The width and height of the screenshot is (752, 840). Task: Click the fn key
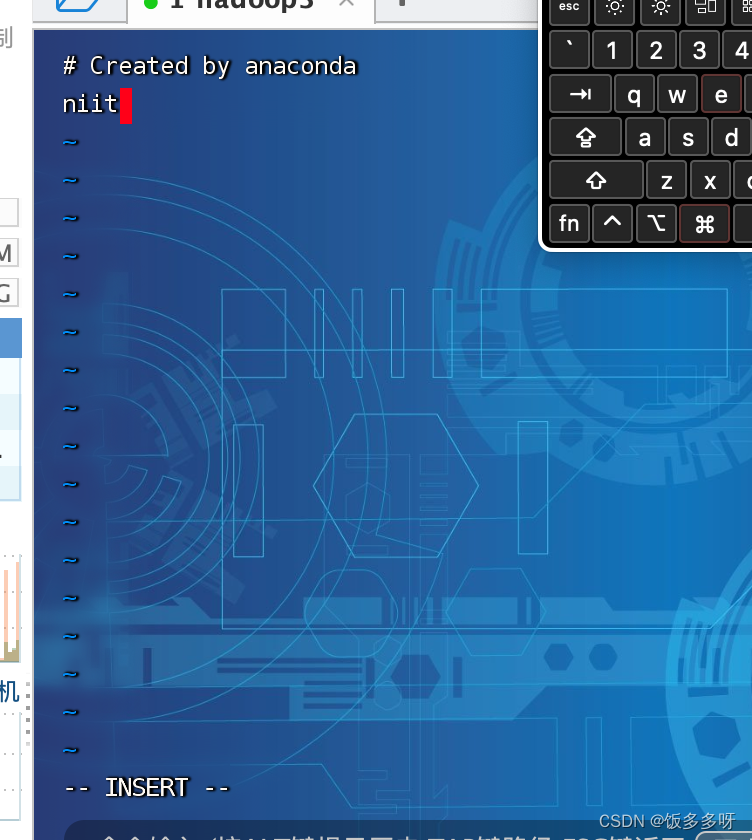pyautogui.click(x=569, y=223)
